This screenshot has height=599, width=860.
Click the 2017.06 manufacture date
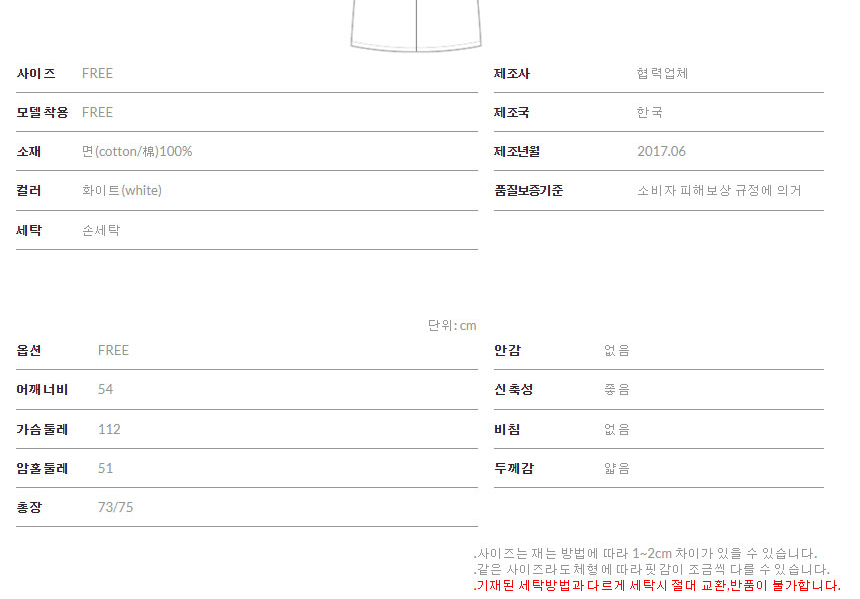661,152
